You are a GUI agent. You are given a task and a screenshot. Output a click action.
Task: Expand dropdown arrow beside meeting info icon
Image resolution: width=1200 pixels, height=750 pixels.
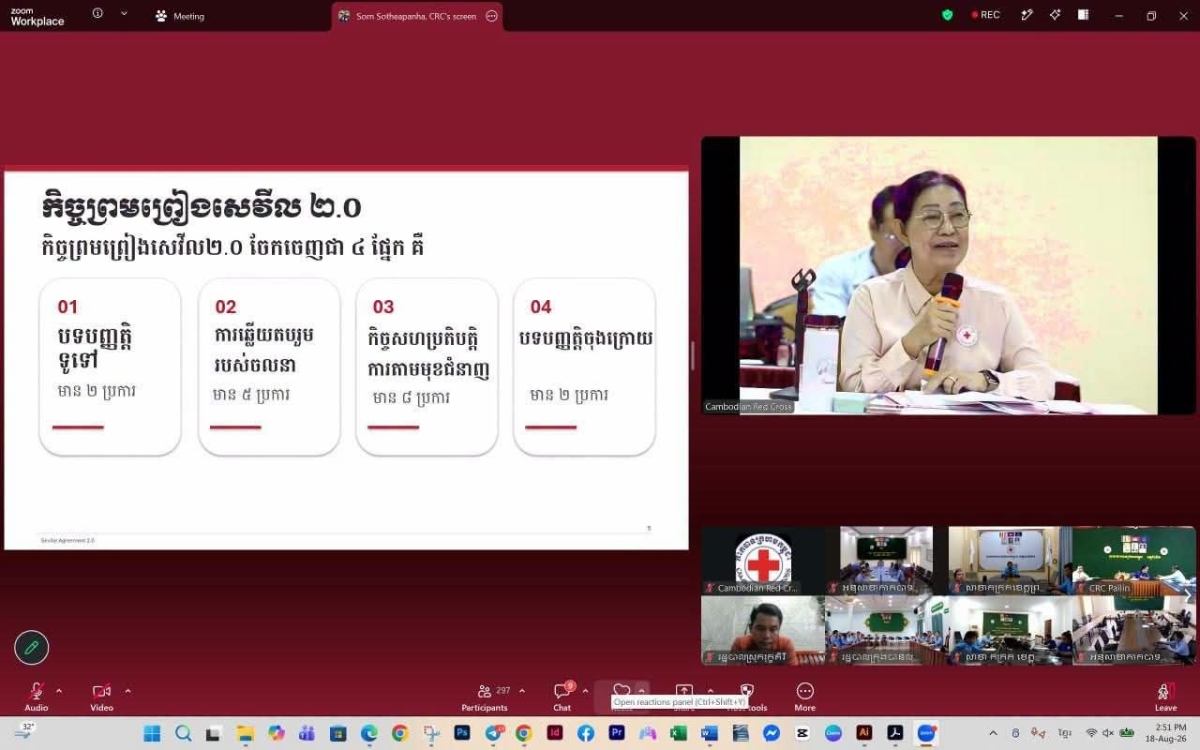click(x=124, y=14)
